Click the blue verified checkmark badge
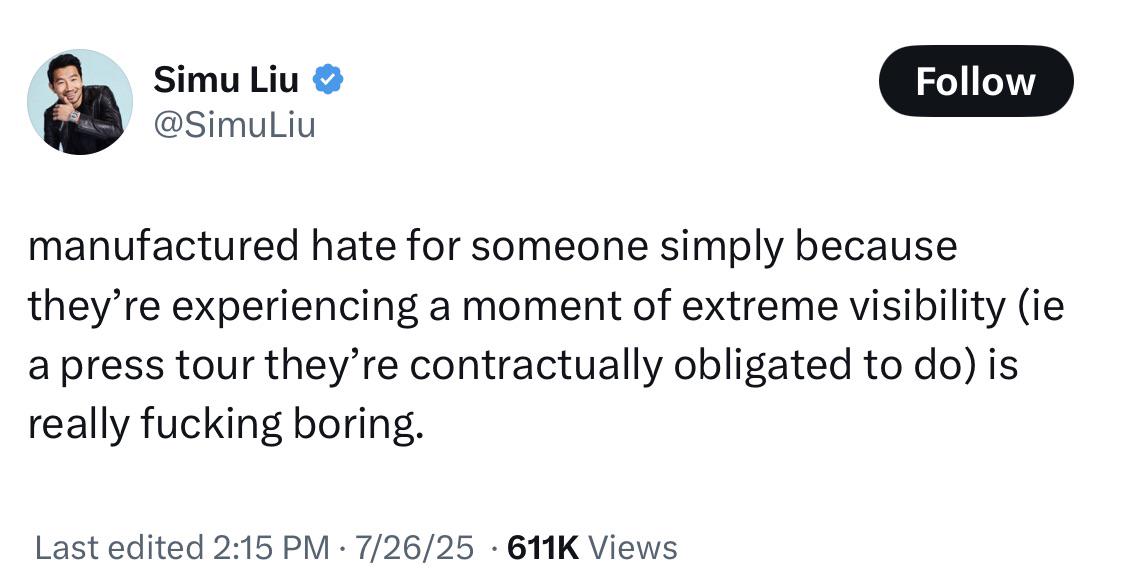This screenshot has height=587, width=1125. (x=329, y=81)
